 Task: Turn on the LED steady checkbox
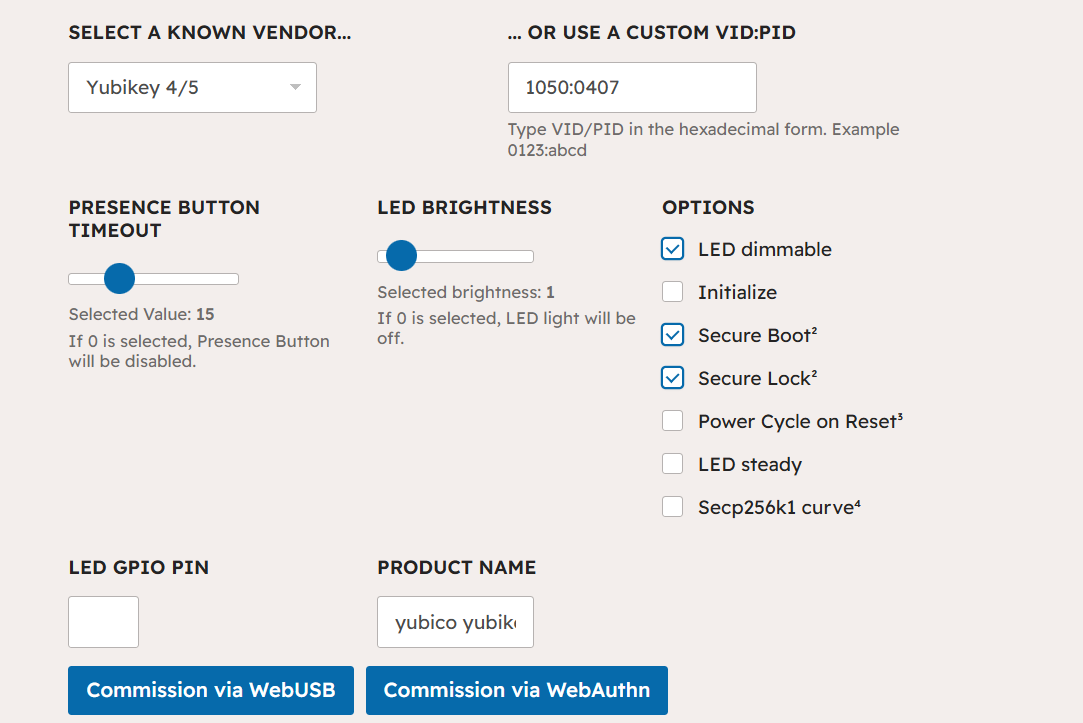click(673, 464)
